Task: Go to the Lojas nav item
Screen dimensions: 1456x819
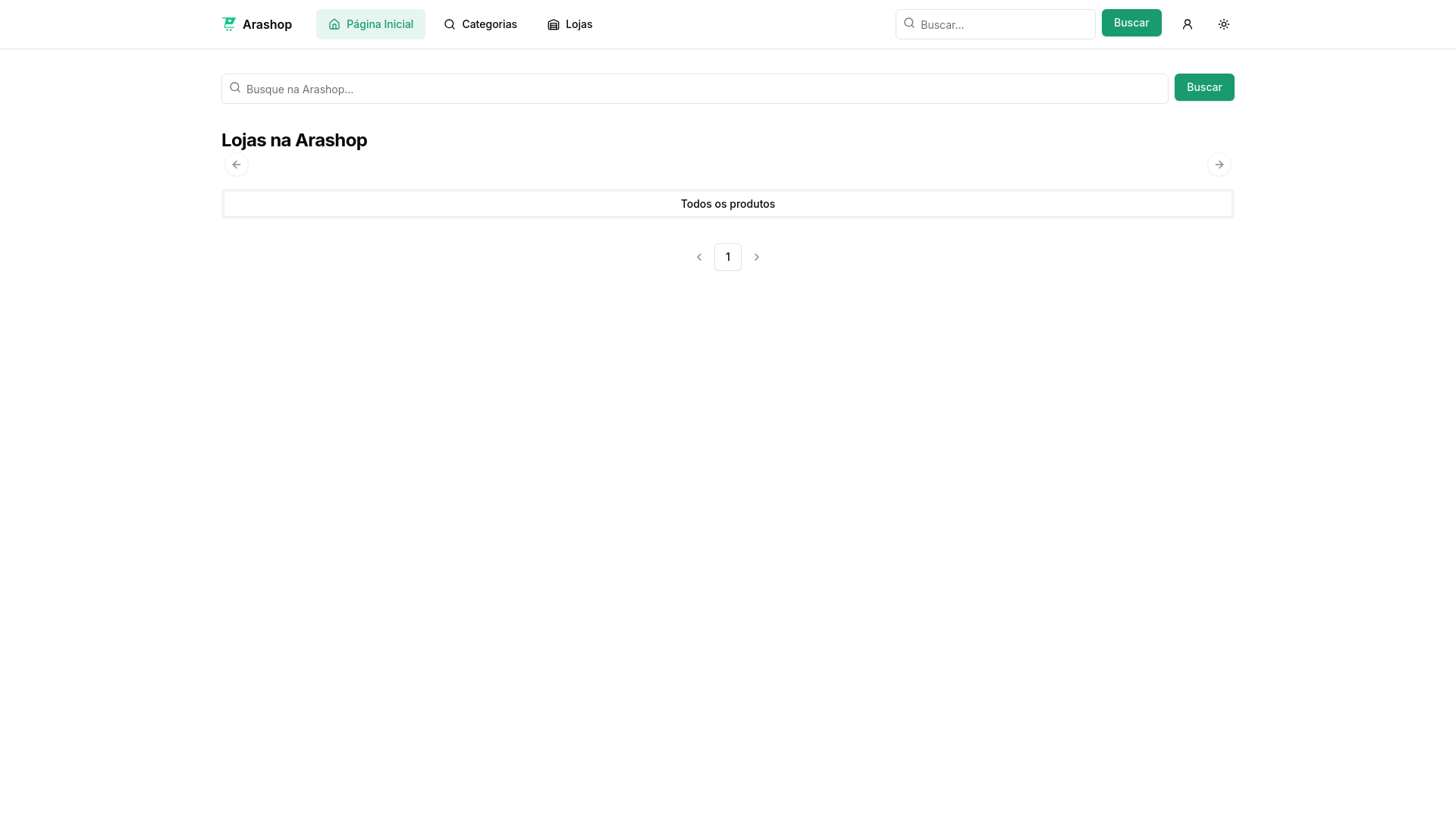Action: [x=570, y=24]
